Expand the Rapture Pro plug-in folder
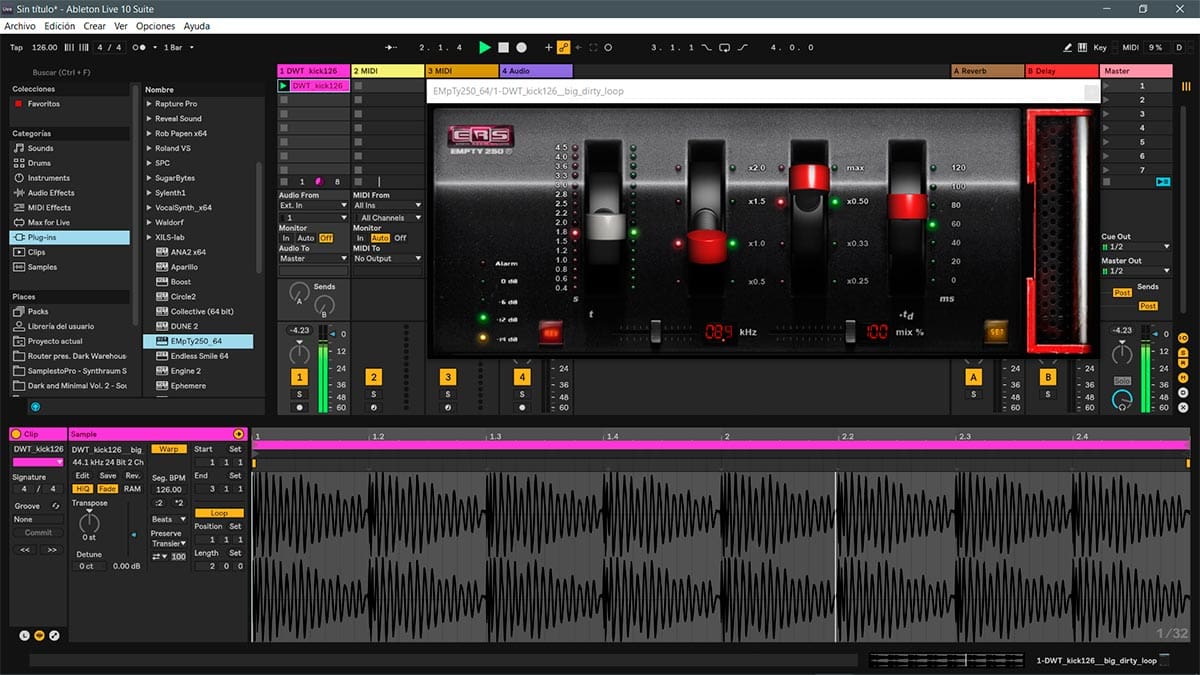 click(149, 104)
